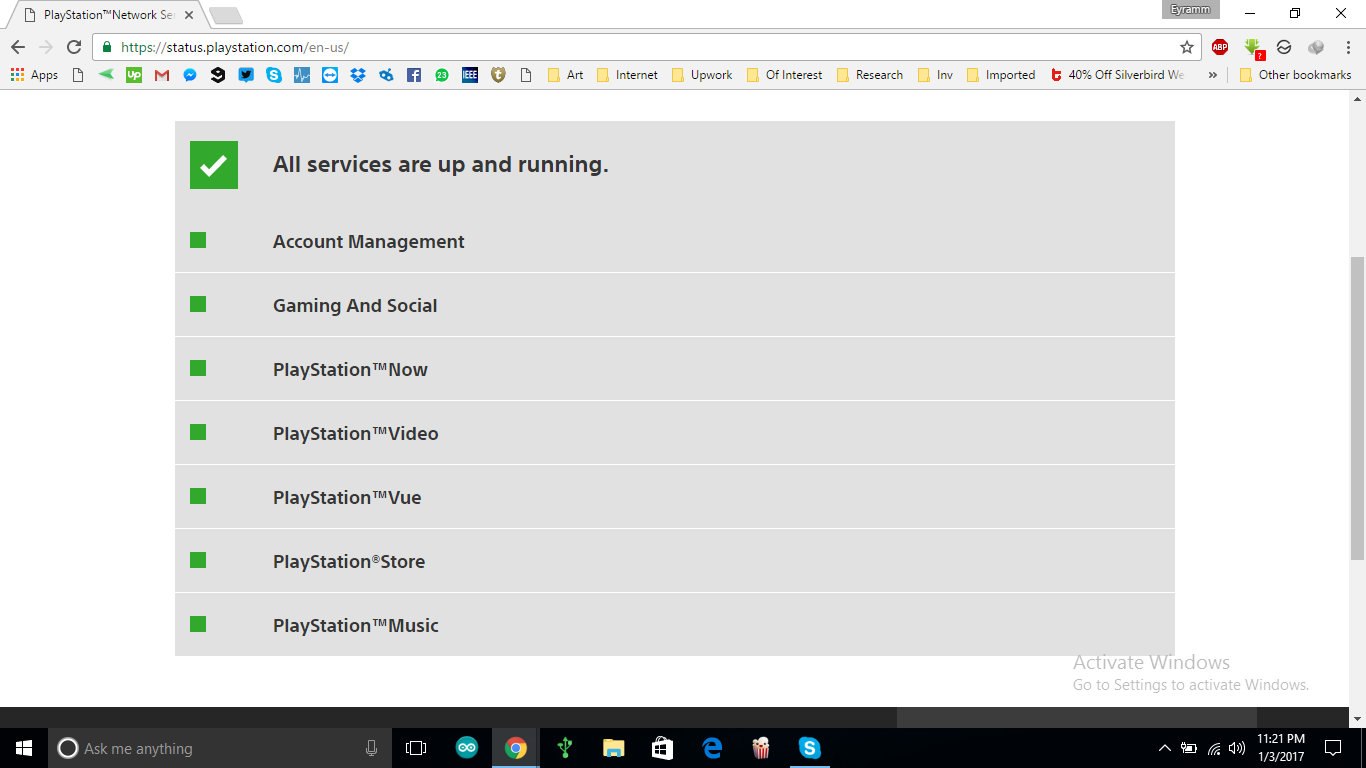Screen dimensions: 1366x768
Task: Open the Gmail bookmark icon
Action: click(x=162, y=75)
